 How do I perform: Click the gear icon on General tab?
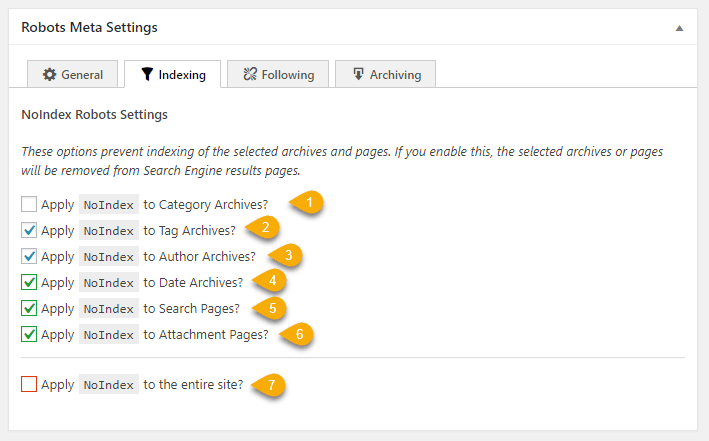pos(49,75)
